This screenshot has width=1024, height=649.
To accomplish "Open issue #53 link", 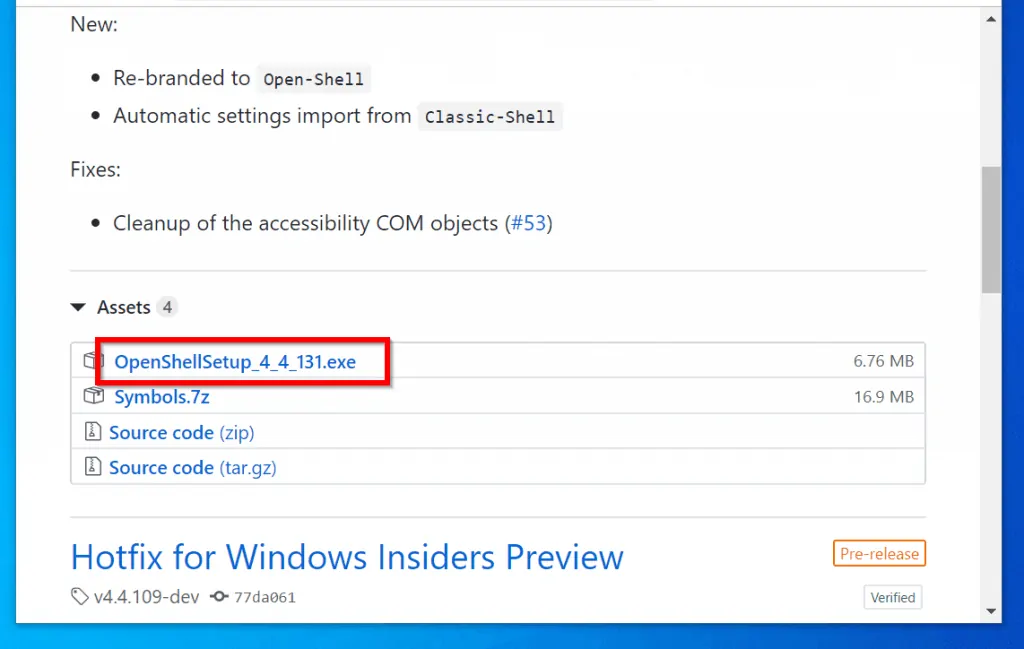I will click(528, 222).
